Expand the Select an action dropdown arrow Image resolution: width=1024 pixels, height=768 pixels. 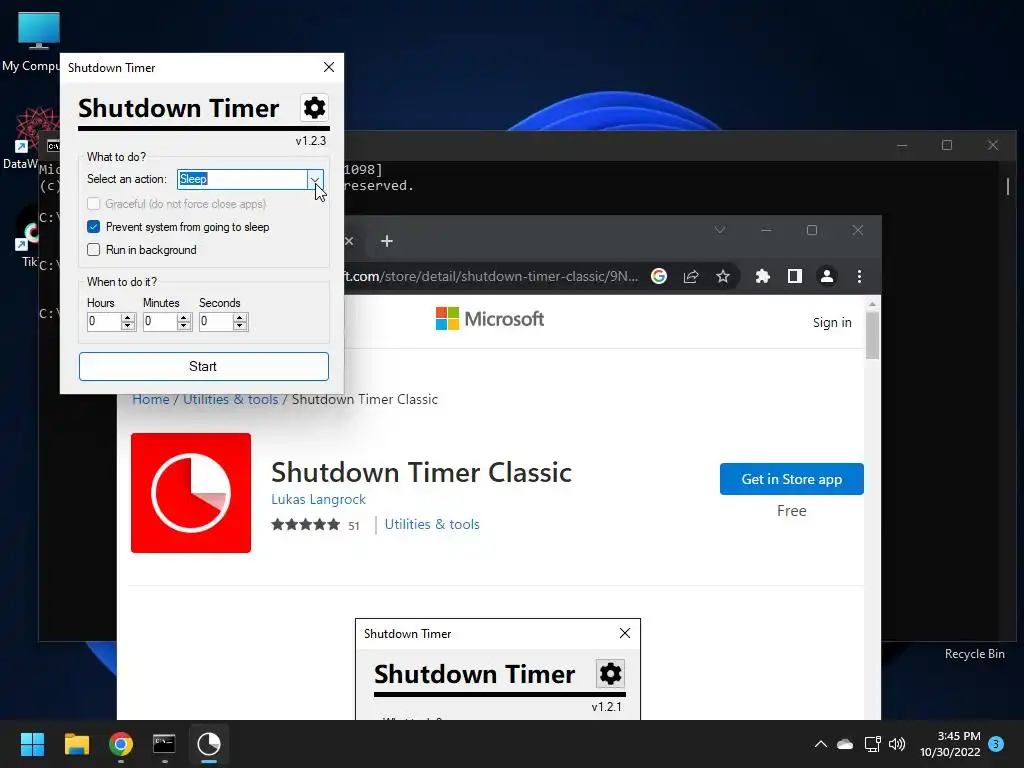[x=315, y=179]
